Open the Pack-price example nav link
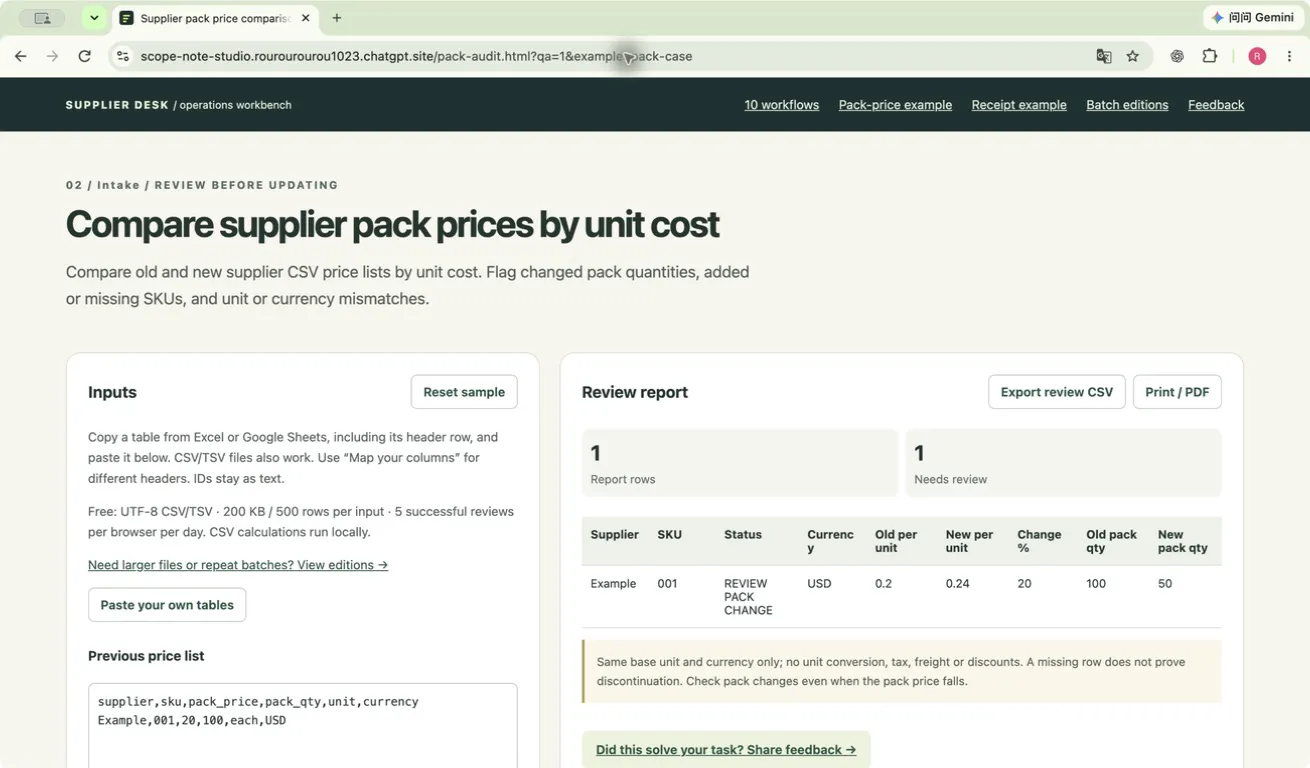This screenshot has height=768, width=1310. click(x=895, y=105)
